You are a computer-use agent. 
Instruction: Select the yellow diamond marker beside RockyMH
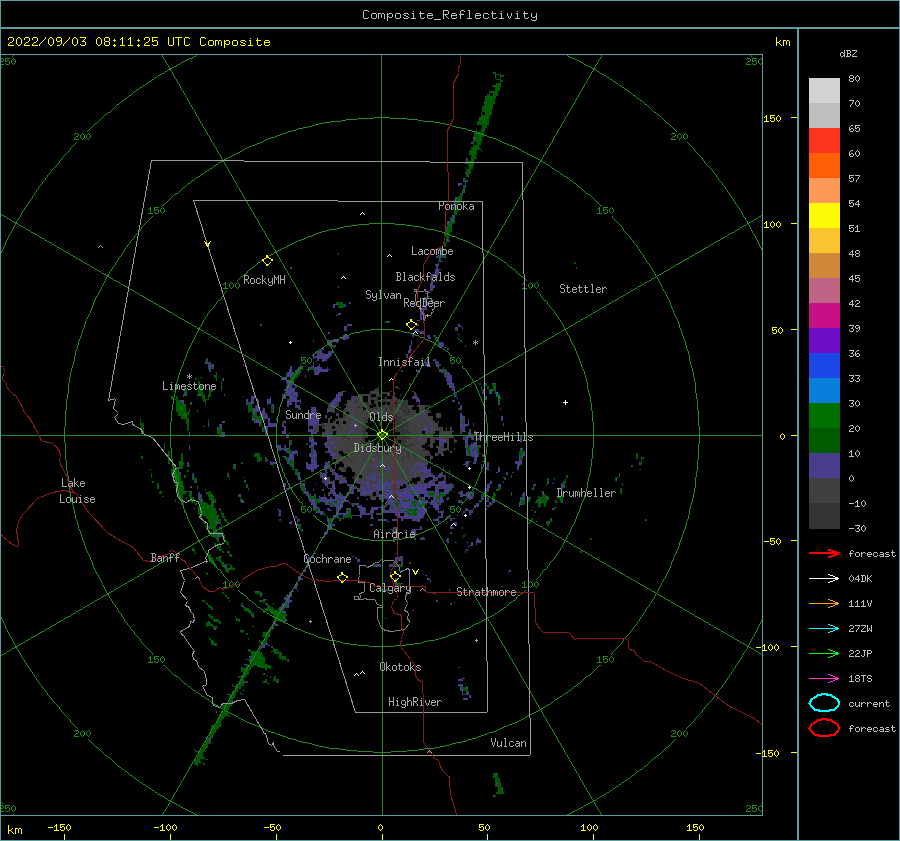pos(267,261)
